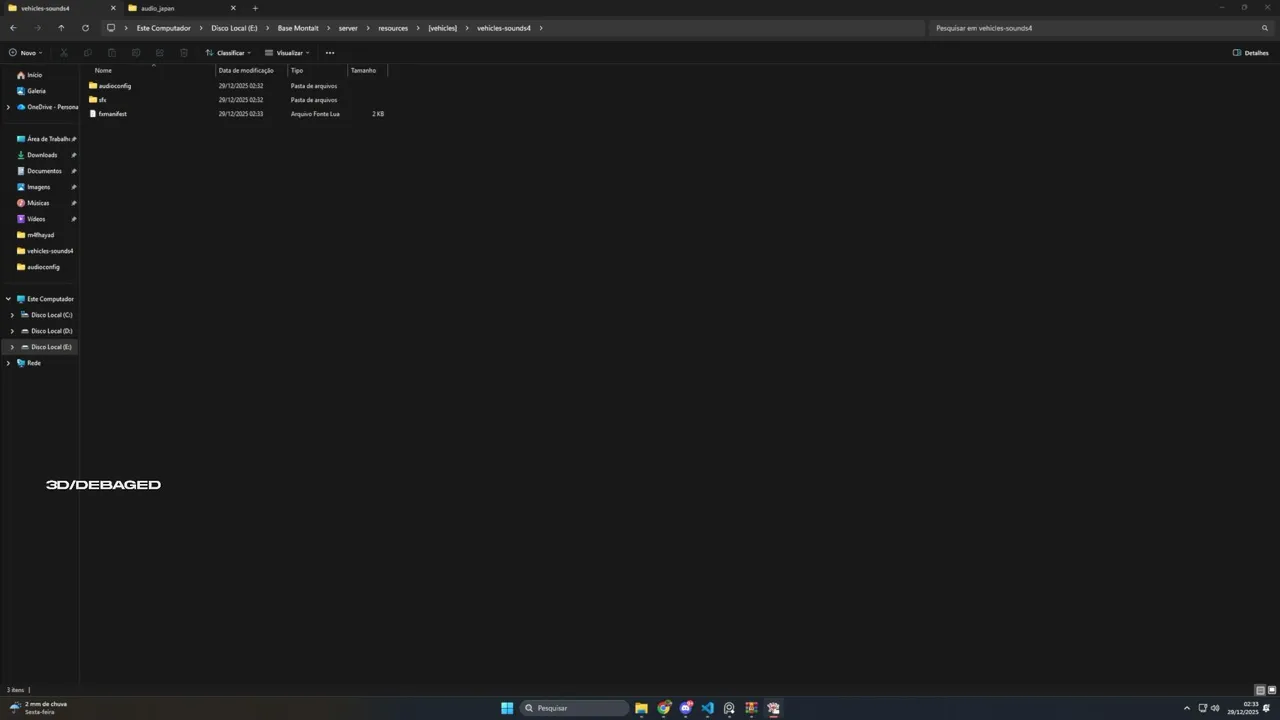Open the Windows Start menu
The image size is (1280, 720).
[x=507, y=708]
